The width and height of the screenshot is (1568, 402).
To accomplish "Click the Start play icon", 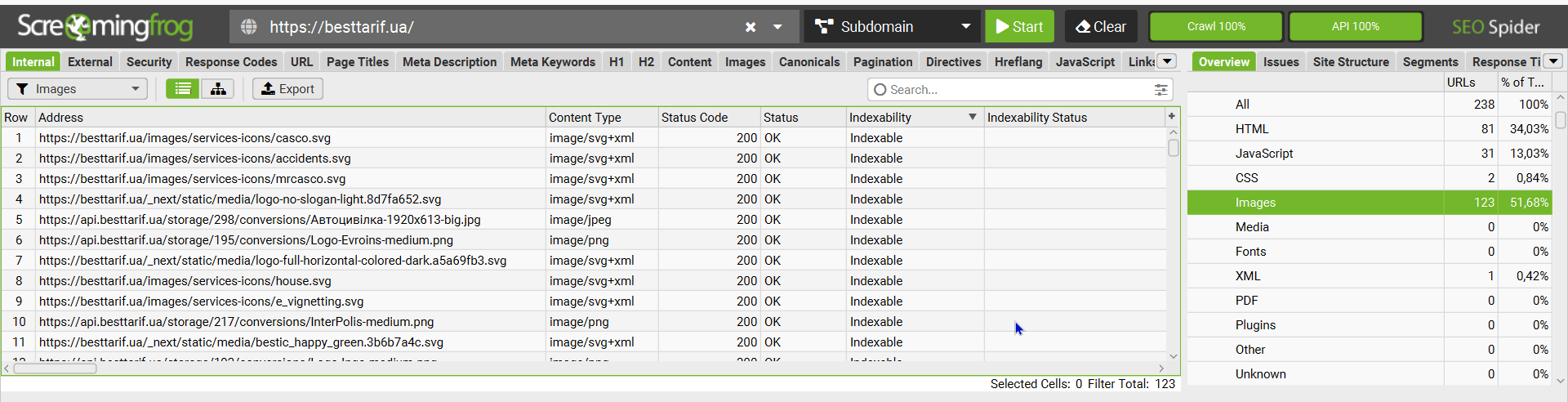I will click(x=1002, y=27).
